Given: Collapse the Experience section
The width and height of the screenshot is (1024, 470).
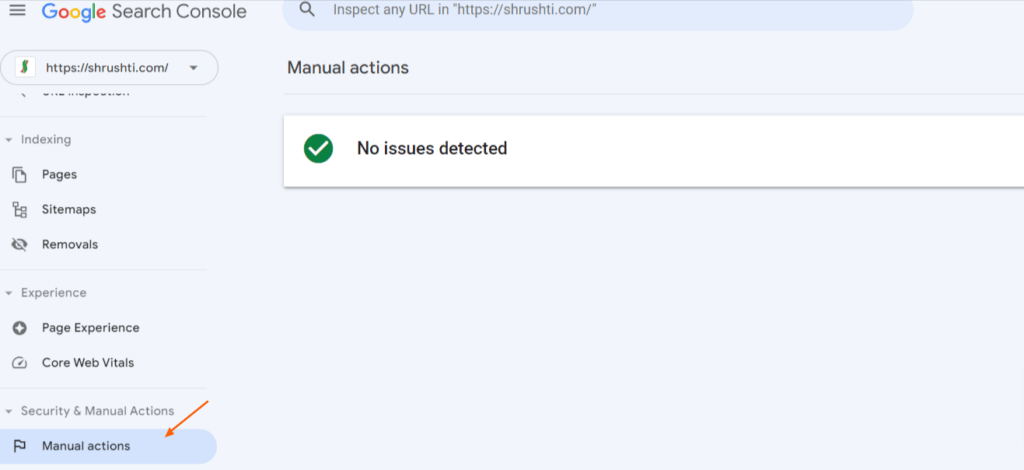Looking at the screenshot, I should (x=9, y=293).
